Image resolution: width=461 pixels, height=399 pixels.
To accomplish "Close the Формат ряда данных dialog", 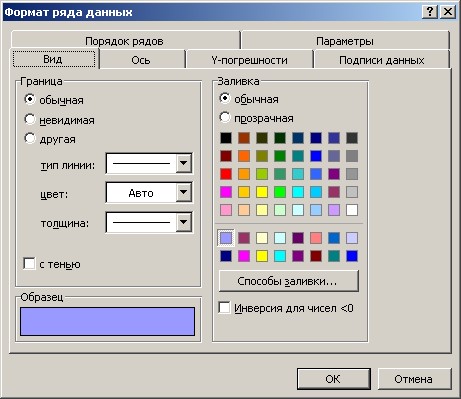I will pyautogui.click(x=448, y=12).
